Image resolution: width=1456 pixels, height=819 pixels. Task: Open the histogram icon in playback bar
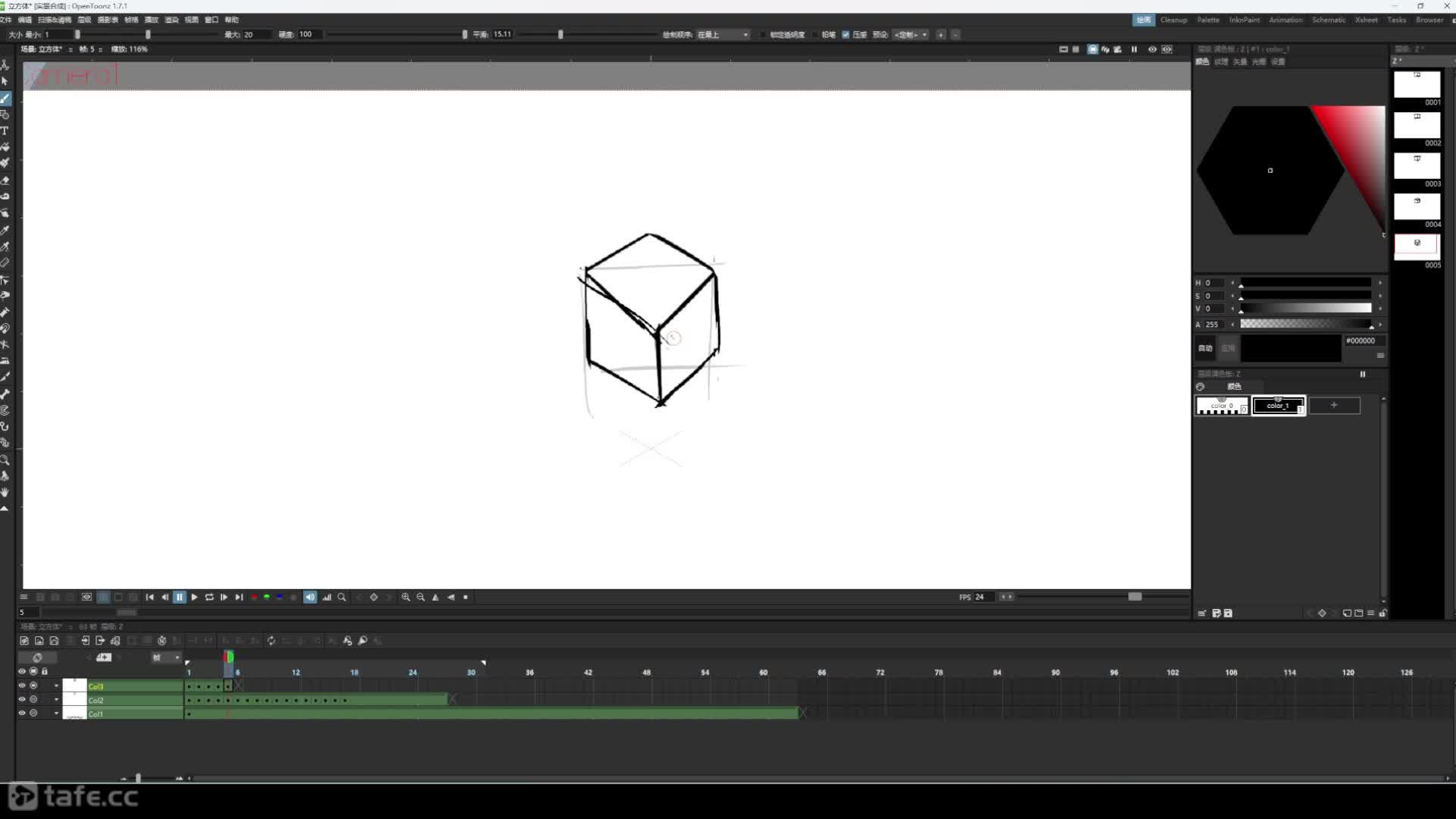[327, 598]
